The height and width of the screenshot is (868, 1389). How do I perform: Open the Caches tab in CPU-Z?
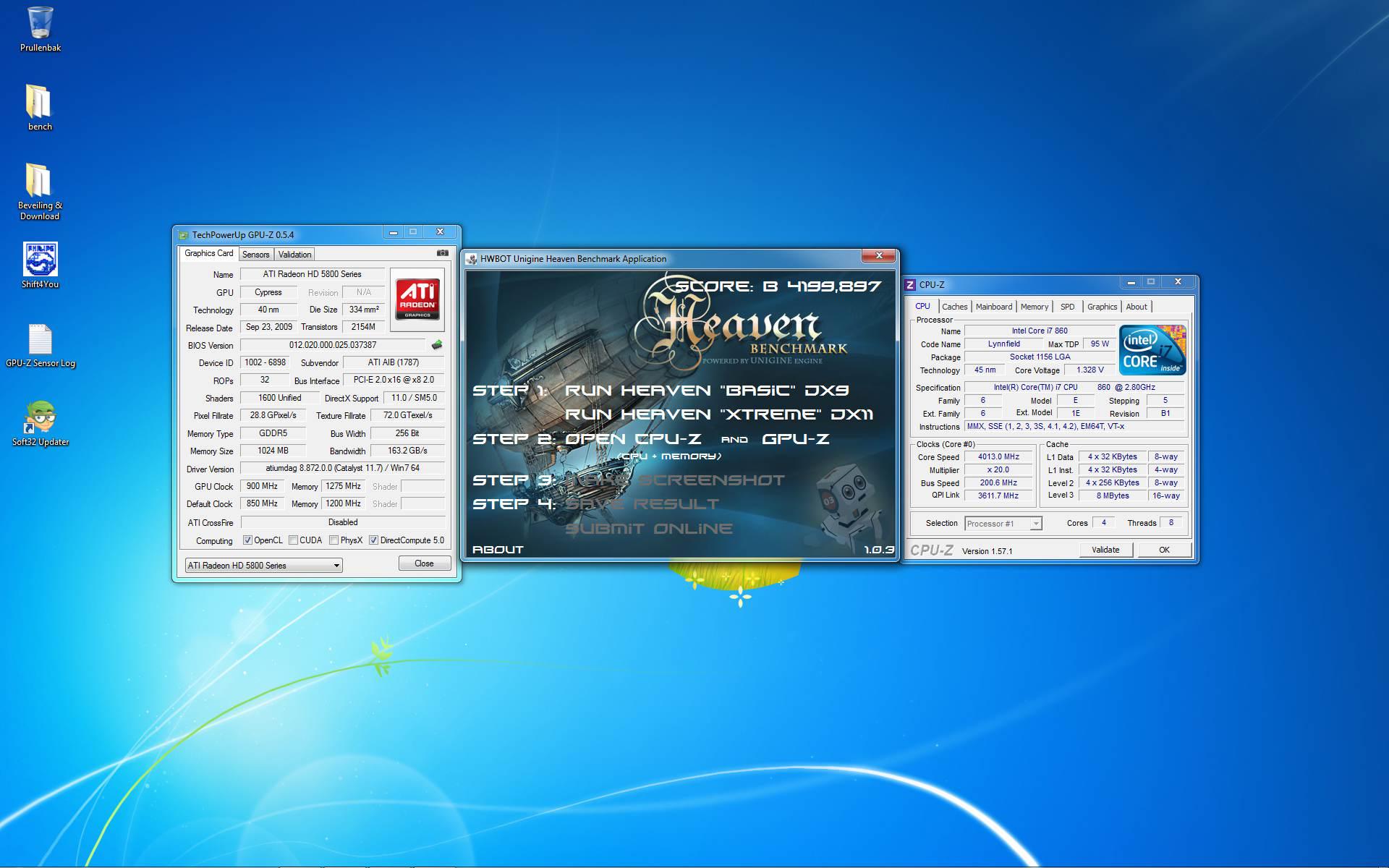pyautogui.click(x=954, y=307)
